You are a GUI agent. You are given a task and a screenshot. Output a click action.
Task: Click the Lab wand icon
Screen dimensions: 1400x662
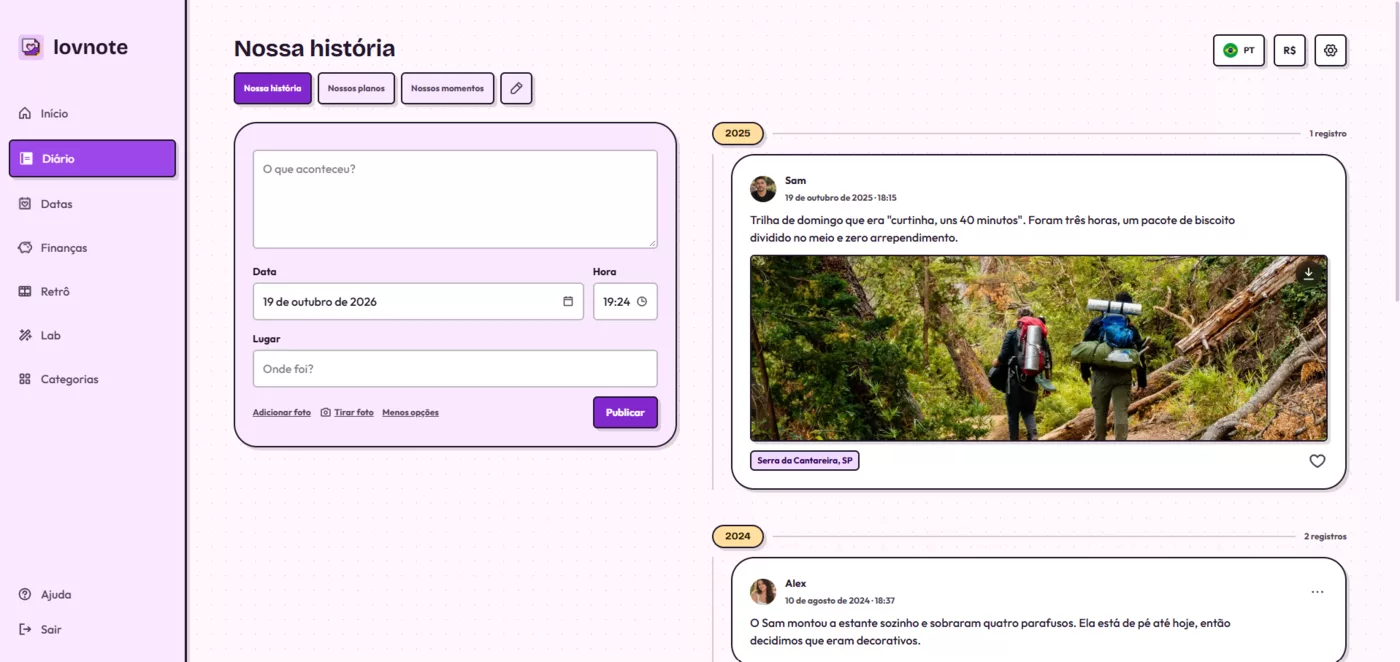pos(25,336)
